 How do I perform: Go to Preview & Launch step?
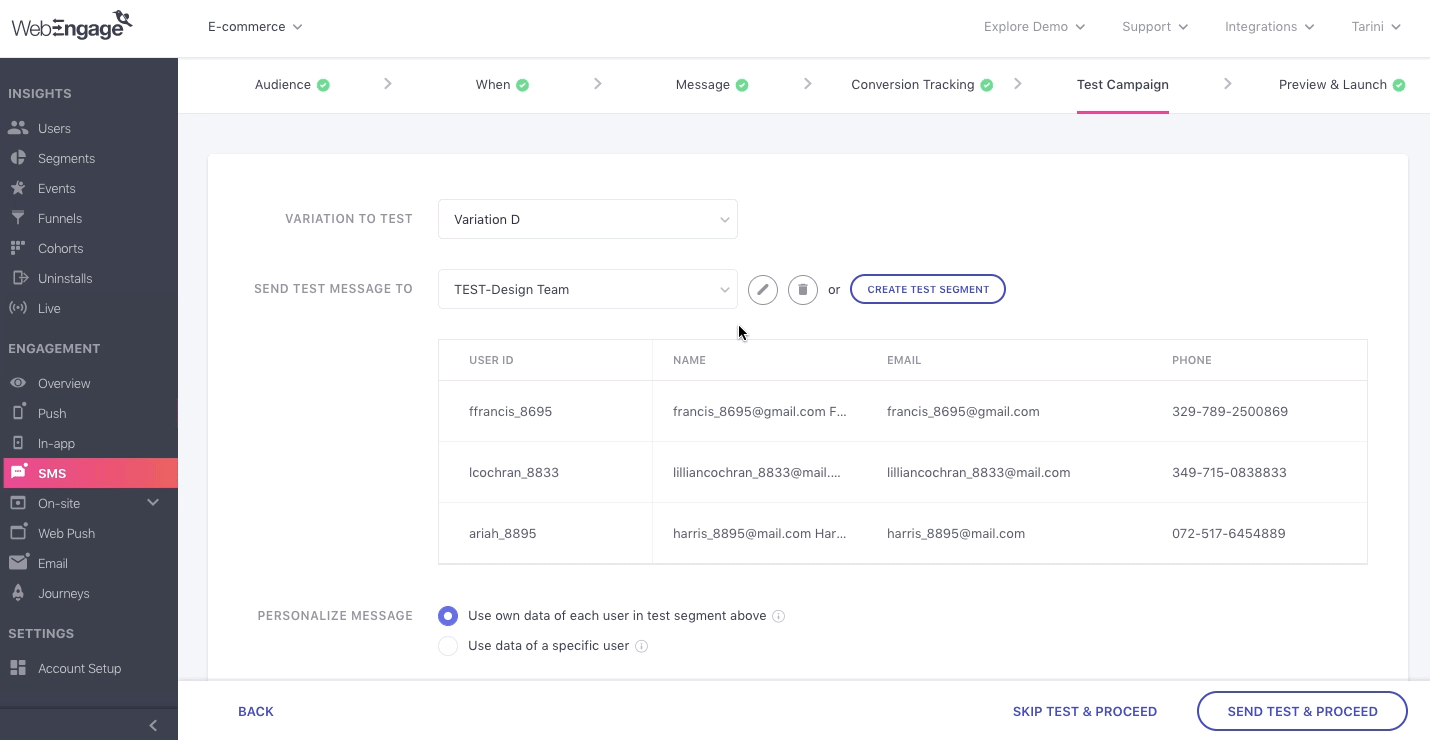click(1333, 85)
